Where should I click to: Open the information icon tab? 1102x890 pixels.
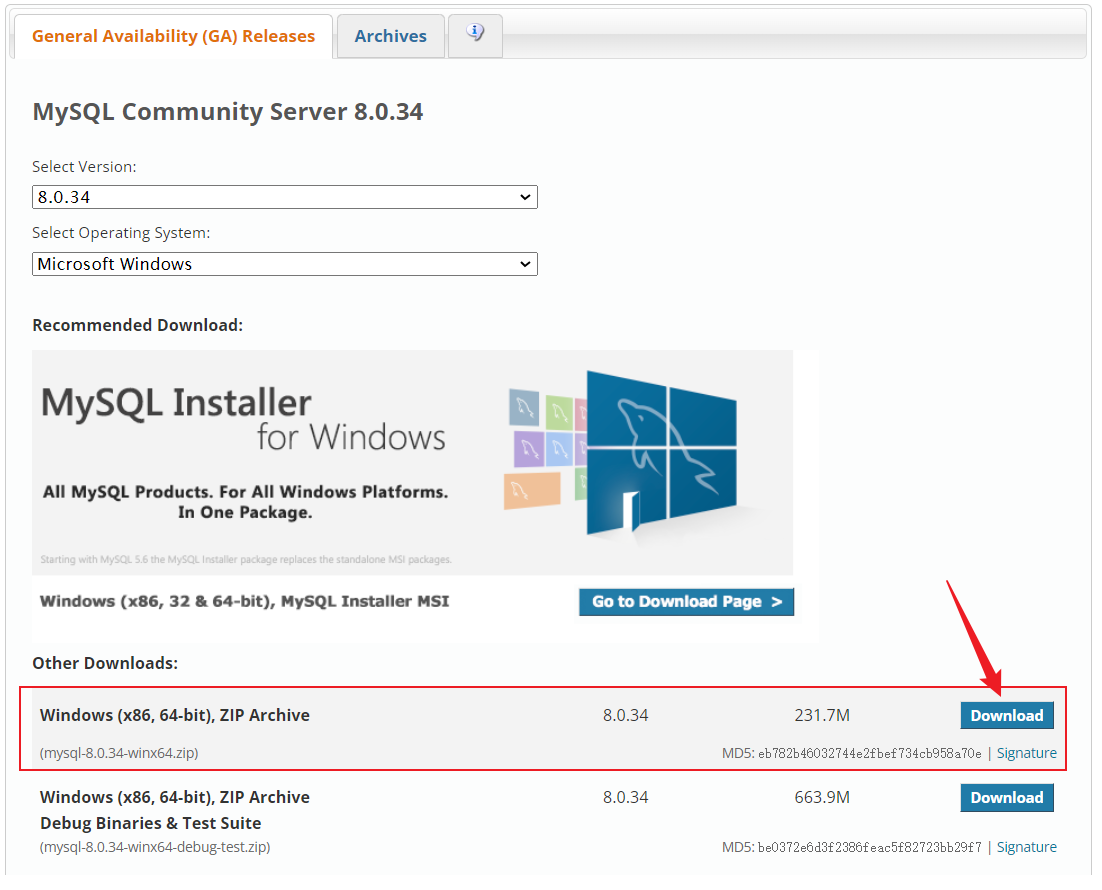coord(475,34)
